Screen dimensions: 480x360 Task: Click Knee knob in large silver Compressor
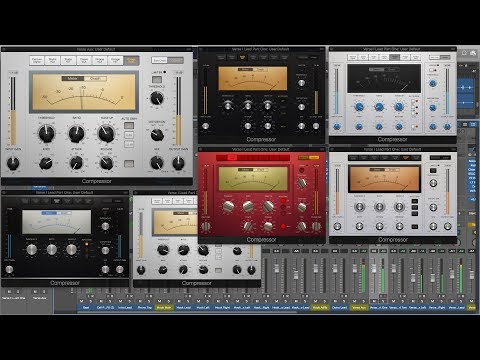click(46, 163)
